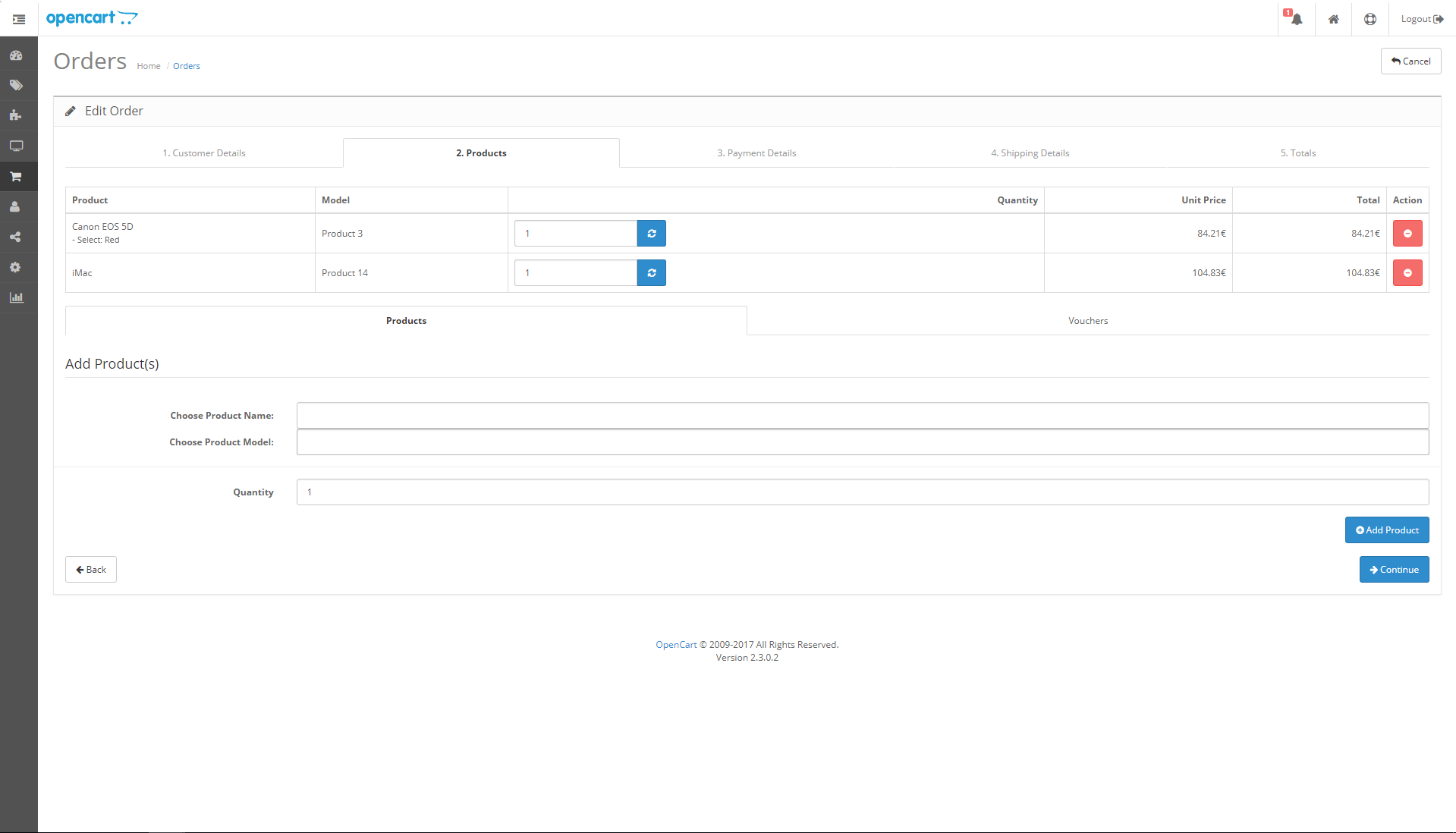The width and height of the screenshot is (1456, 833).
Task: Click Logout in the header
Action: (1422, 19)
